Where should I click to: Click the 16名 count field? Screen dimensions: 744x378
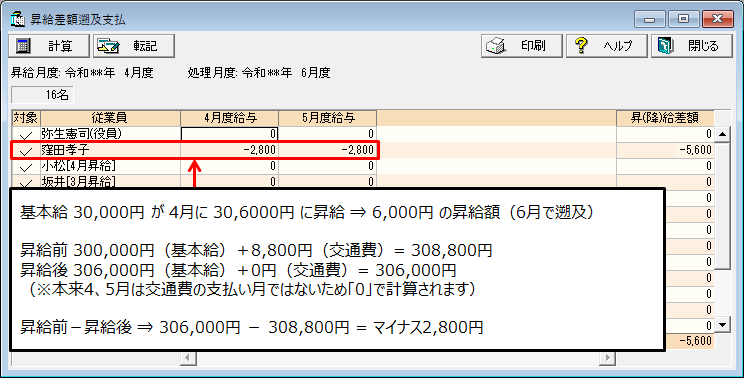tap(42, 95)
